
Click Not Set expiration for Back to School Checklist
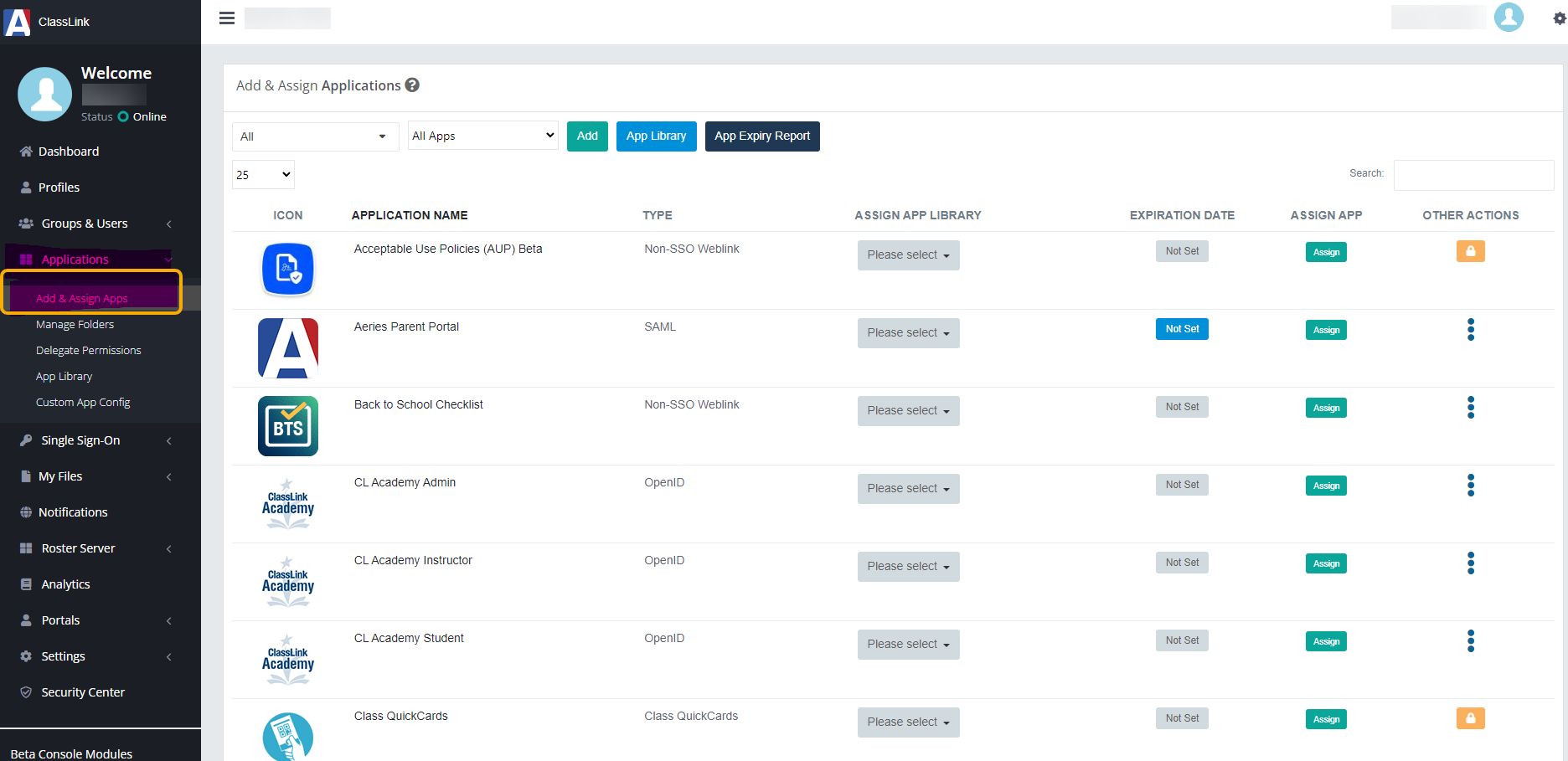coord(1182,407)
